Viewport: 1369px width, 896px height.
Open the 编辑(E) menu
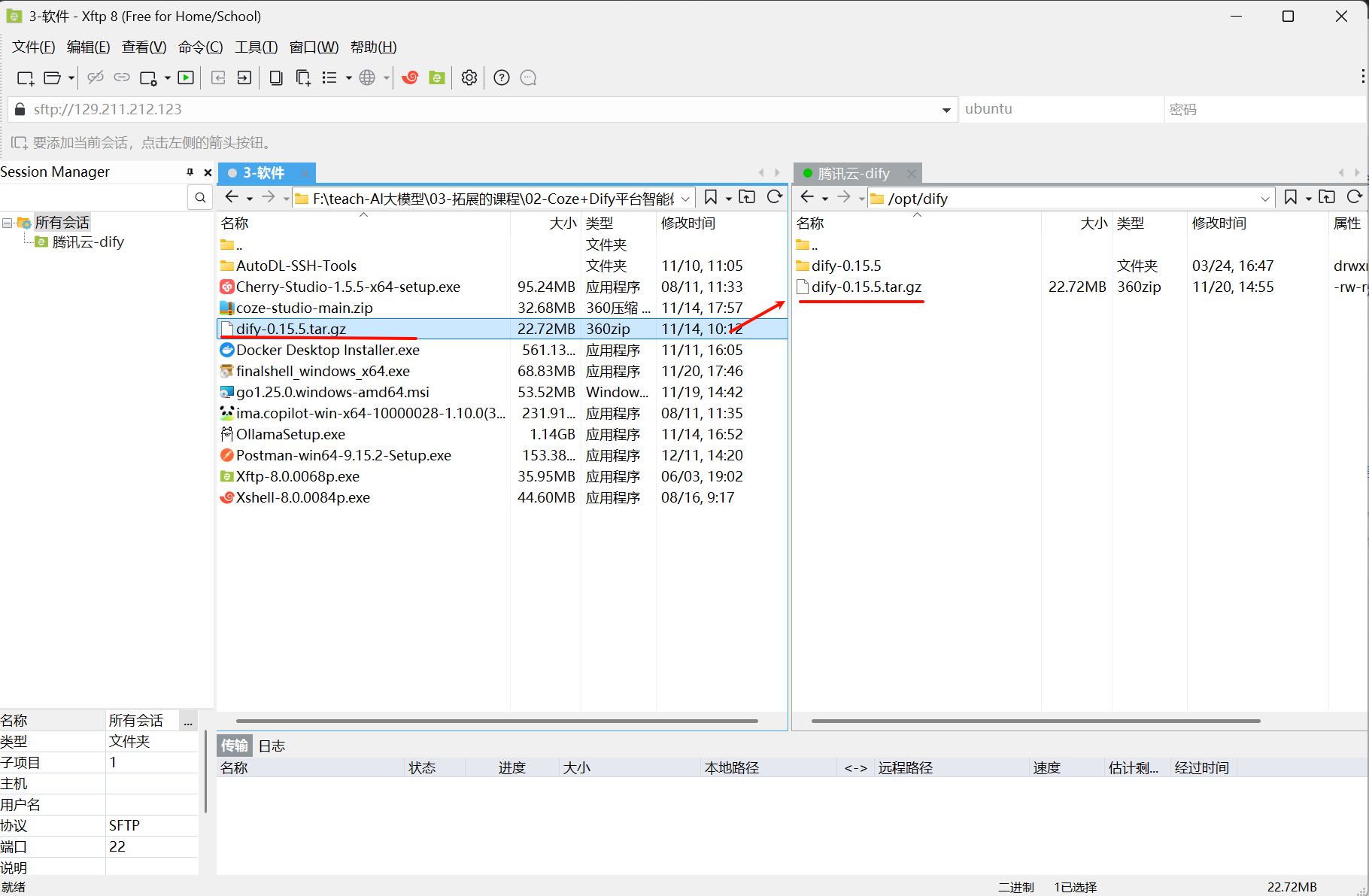coord(89,47)
